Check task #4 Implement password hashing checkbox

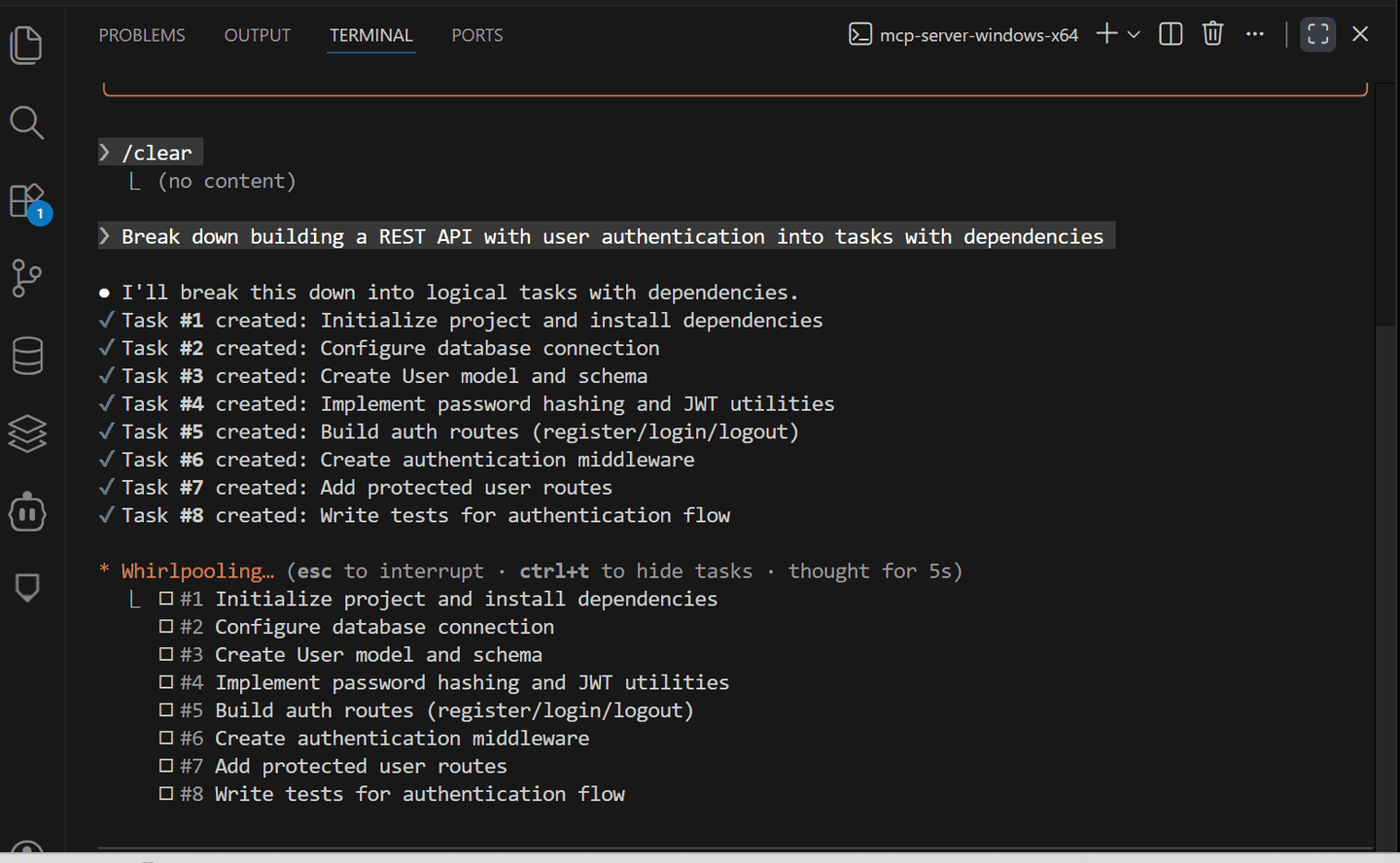166,682
